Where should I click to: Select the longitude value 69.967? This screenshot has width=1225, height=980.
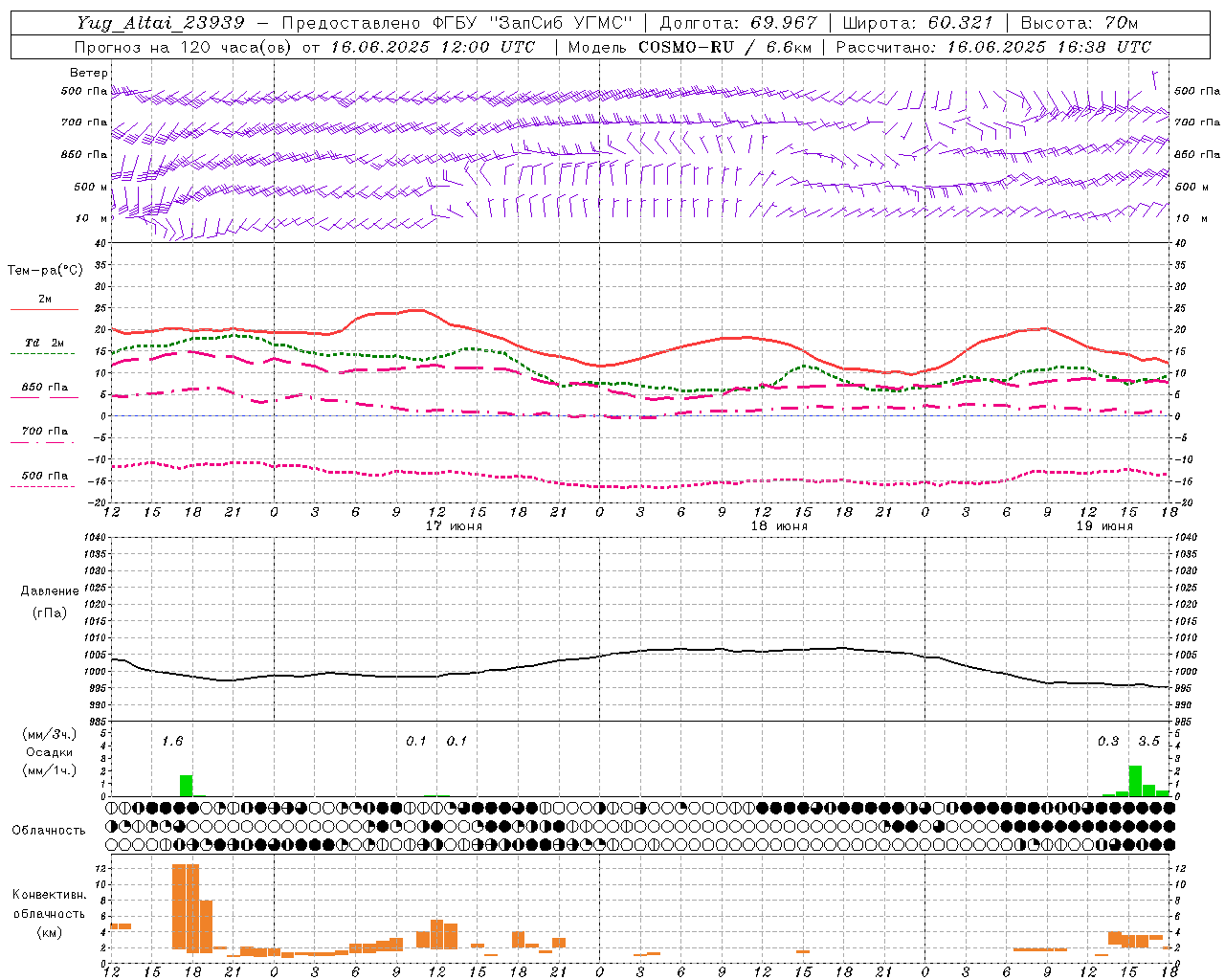pos(785,23)
